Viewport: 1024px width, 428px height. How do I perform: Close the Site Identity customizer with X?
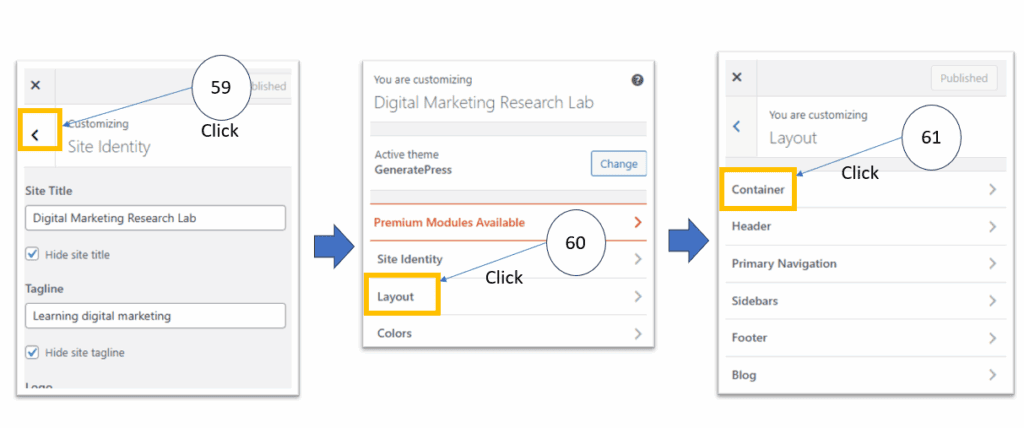pyautogui.click(x=36, y=86)
